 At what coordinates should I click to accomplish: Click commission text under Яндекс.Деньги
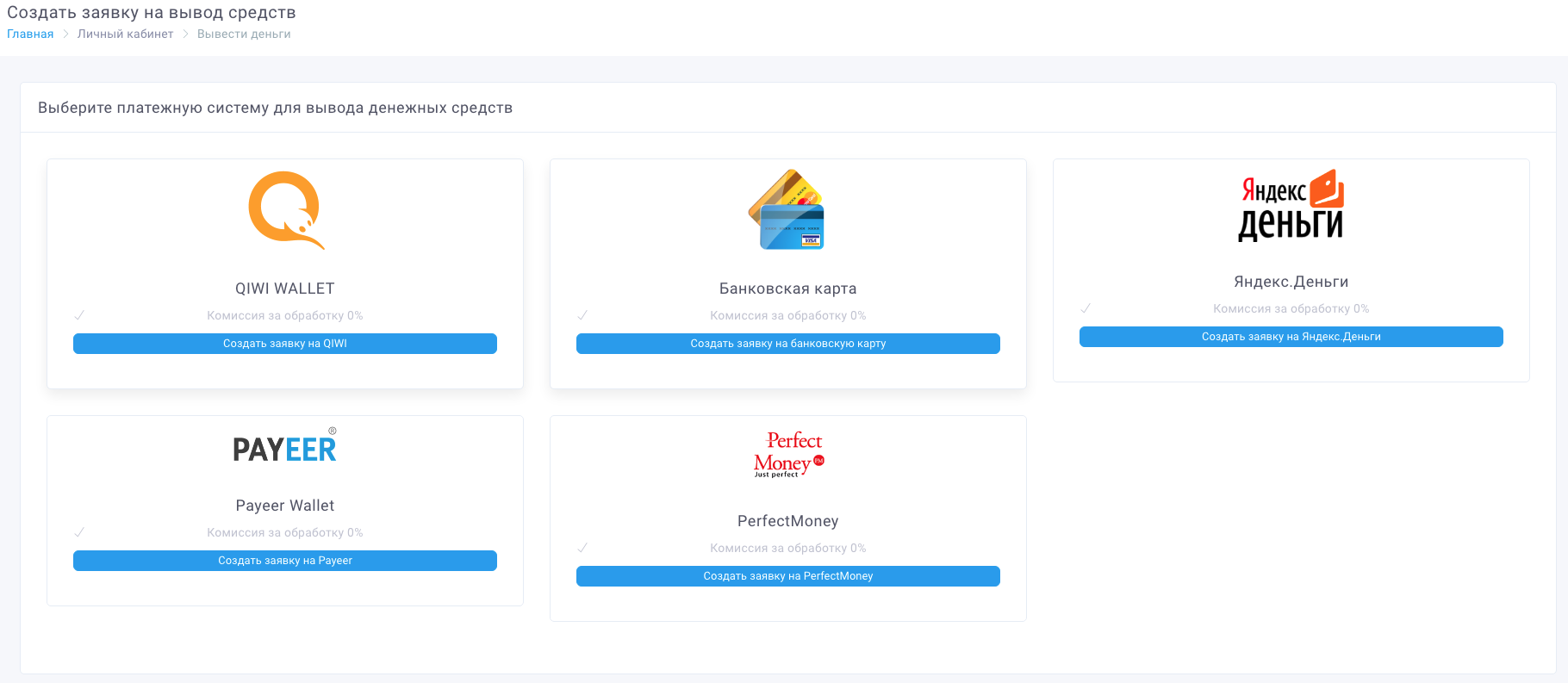click(1291, 309)
